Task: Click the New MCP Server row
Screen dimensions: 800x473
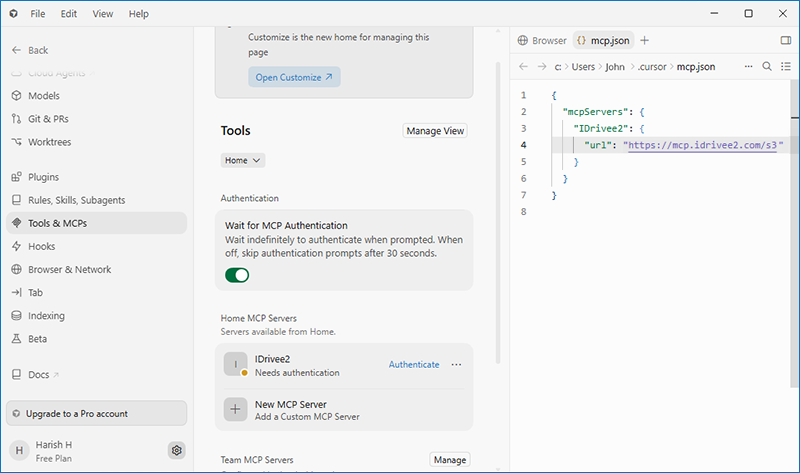Action: pos(344,410)
